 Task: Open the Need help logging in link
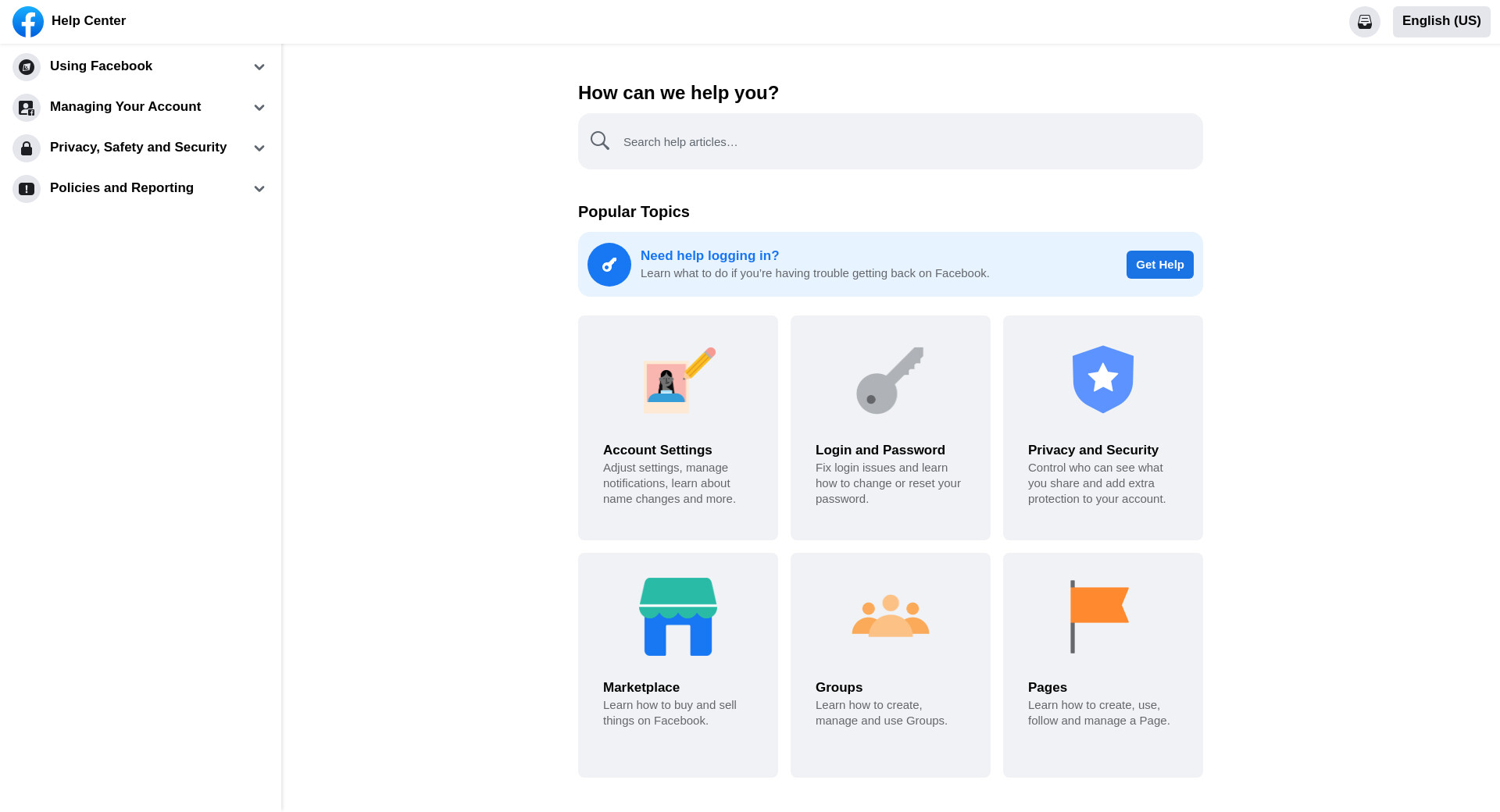pos(709,255)
